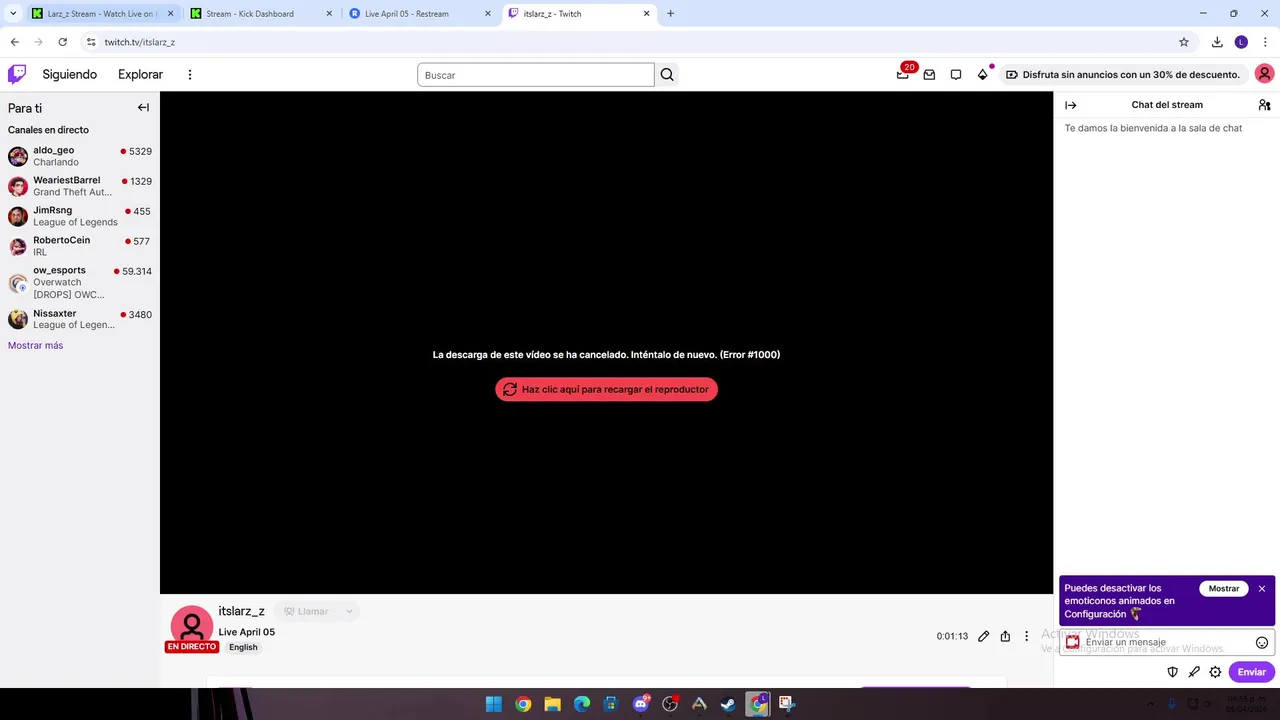Open the tab search dropdown

pos(13,14)
